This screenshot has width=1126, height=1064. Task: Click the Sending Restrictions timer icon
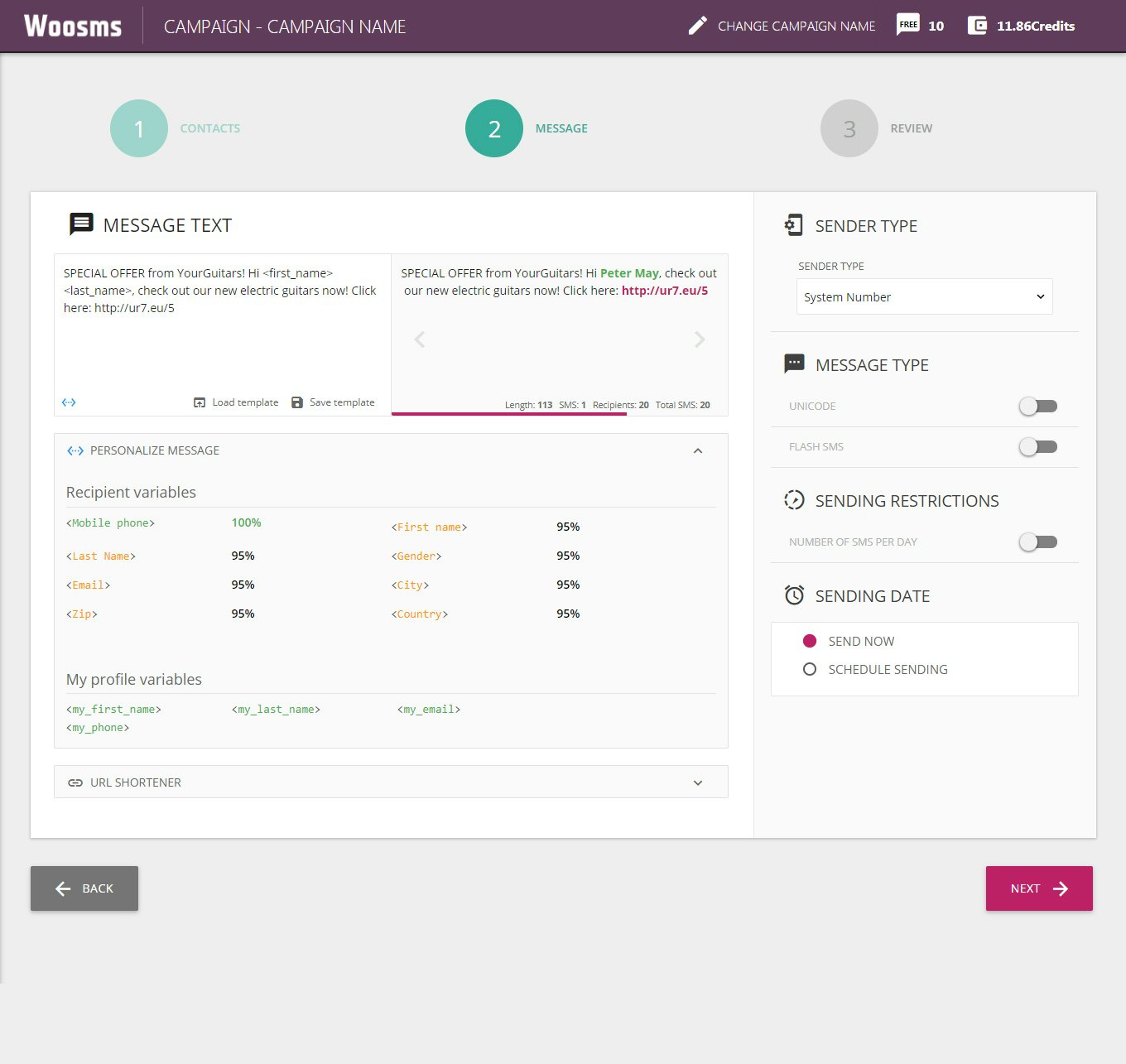pos(793,500)
